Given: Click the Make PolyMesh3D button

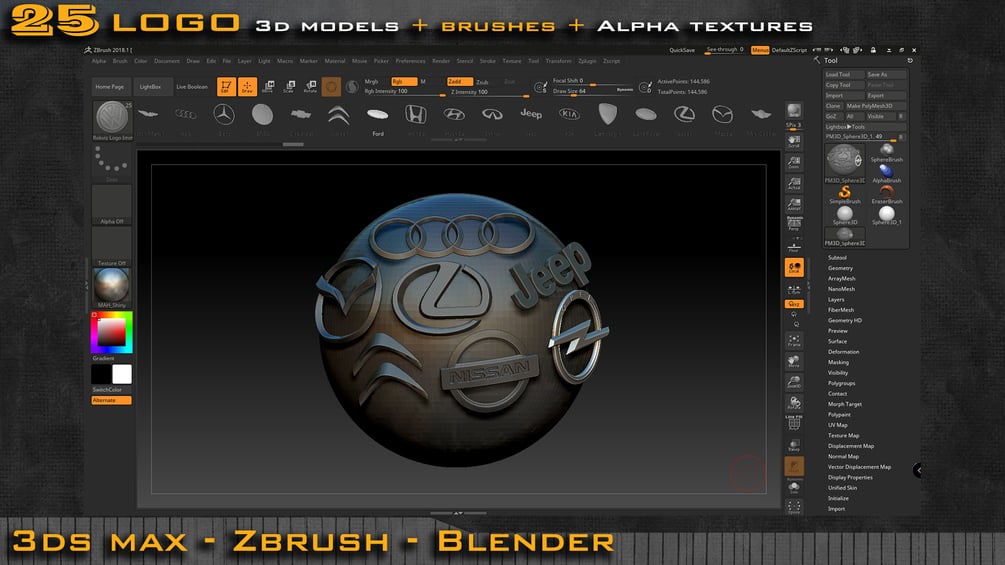Looking at the screenshot, I should (x=876, y=106).
